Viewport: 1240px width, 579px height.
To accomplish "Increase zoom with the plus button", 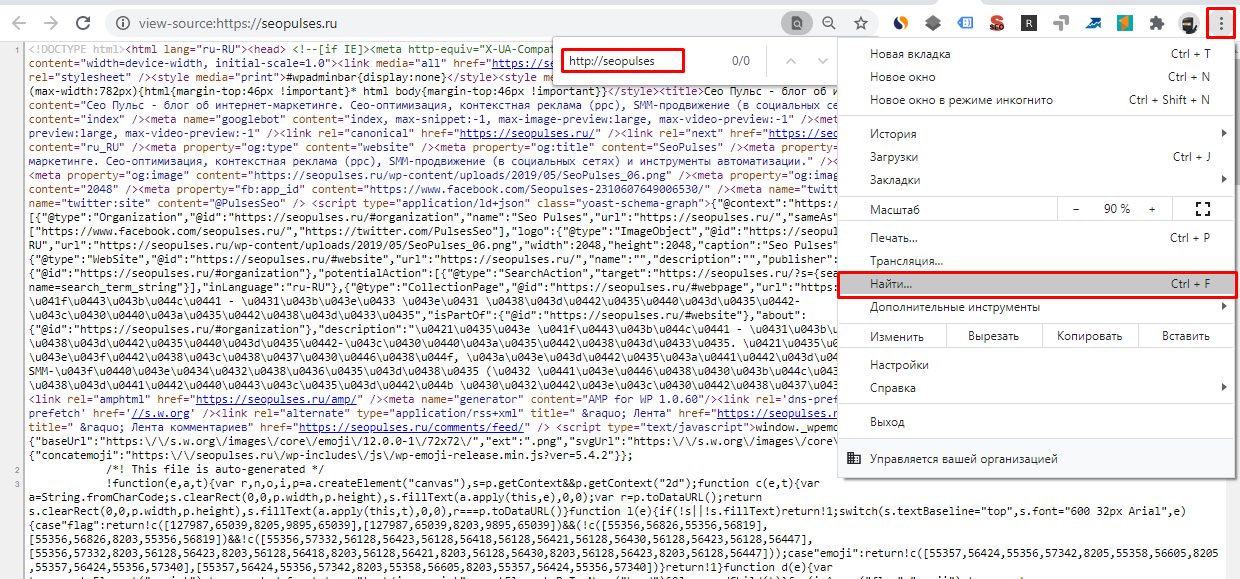I will pyautogui.click(x=1152, y=209).
